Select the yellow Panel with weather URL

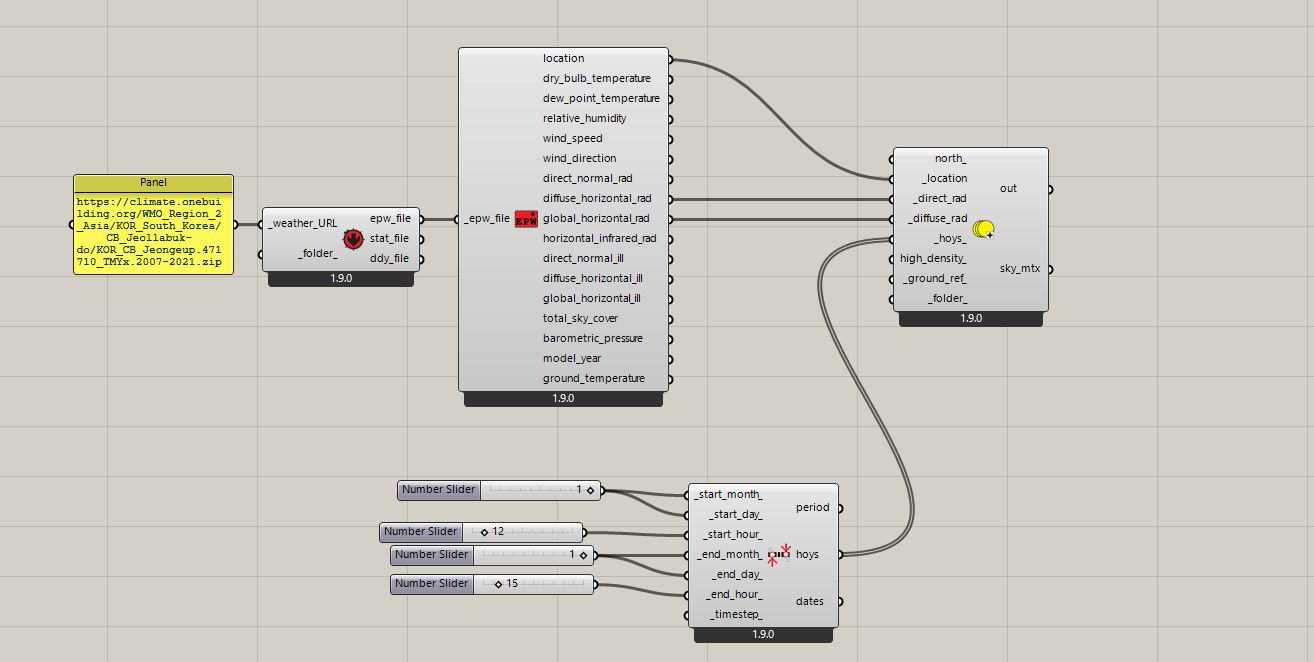point(153,233)
